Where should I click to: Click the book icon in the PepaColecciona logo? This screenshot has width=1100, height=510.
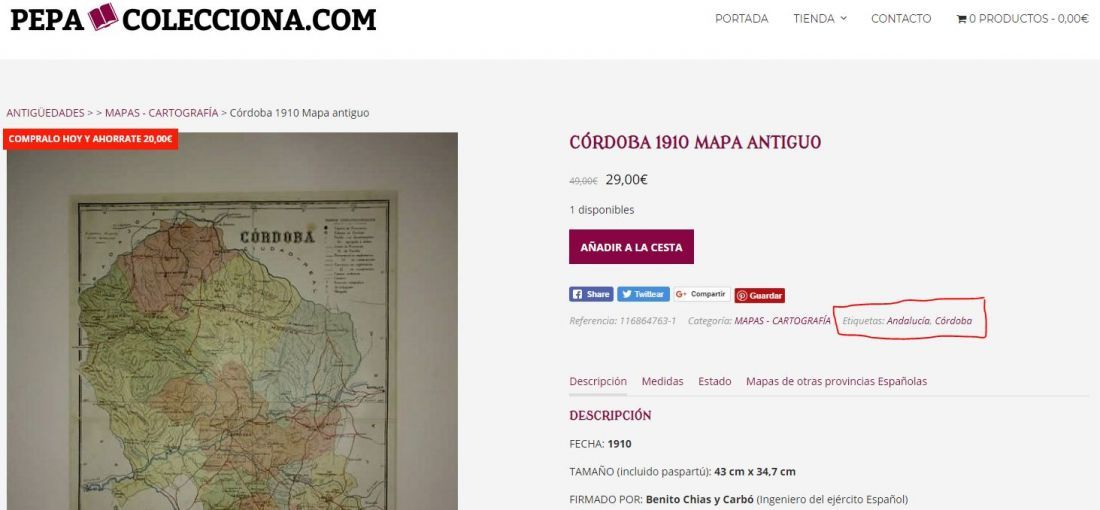click(103, 17)
